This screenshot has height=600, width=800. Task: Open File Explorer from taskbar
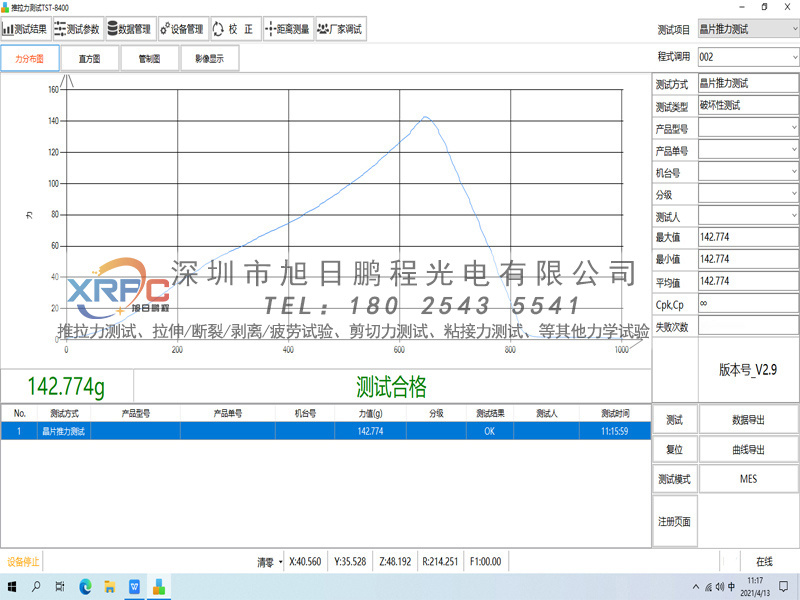(x=110, y=587)
